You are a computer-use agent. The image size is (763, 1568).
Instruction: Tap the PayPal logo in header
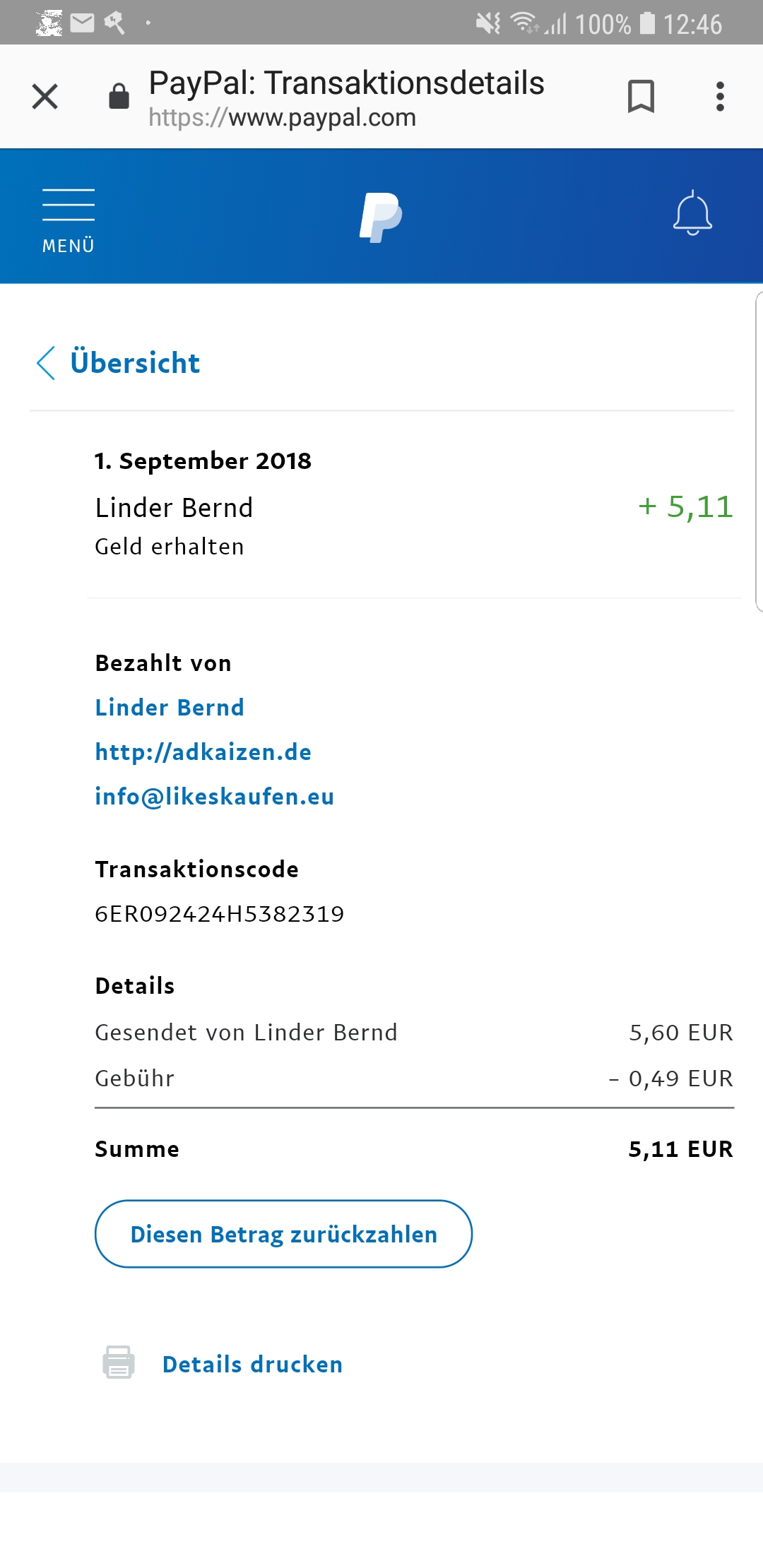coord(381,217)
